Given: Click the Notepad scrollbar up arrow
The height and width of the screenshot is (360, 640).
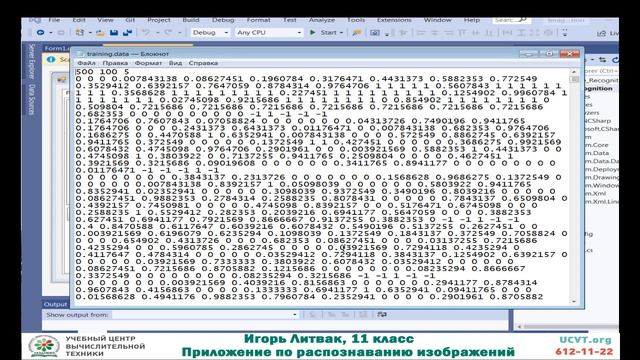Looking at the screenshot, I should [x=574, y=72].
